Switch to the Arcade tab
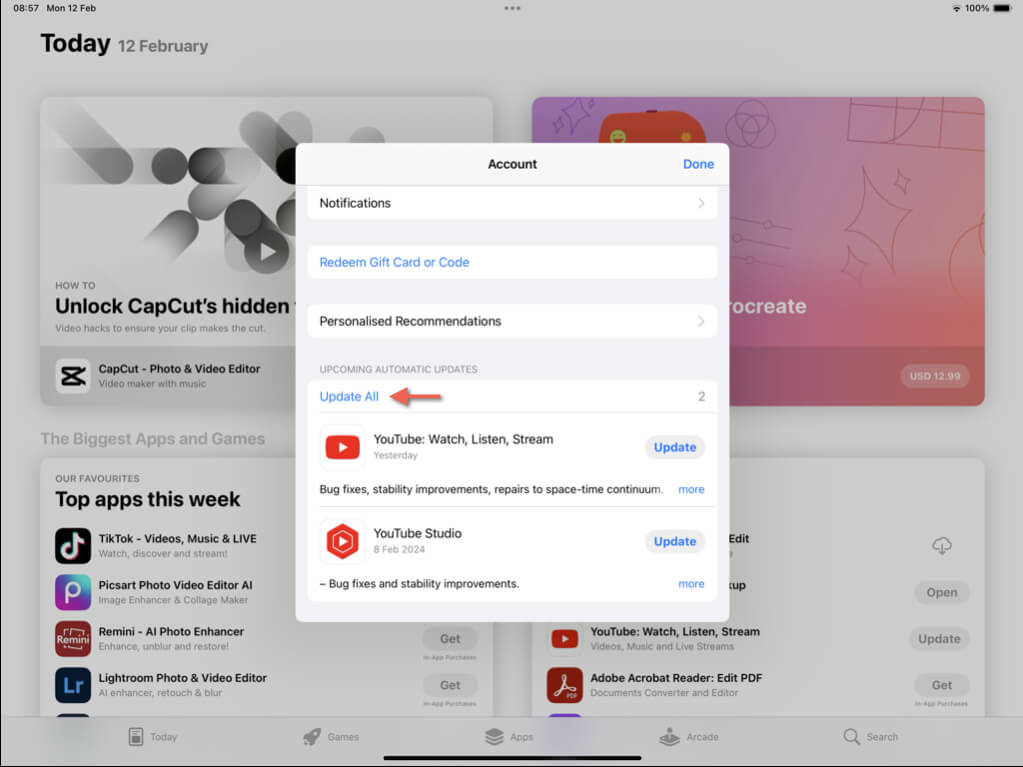Screen dimensions: 1023x767 point(689,737)
